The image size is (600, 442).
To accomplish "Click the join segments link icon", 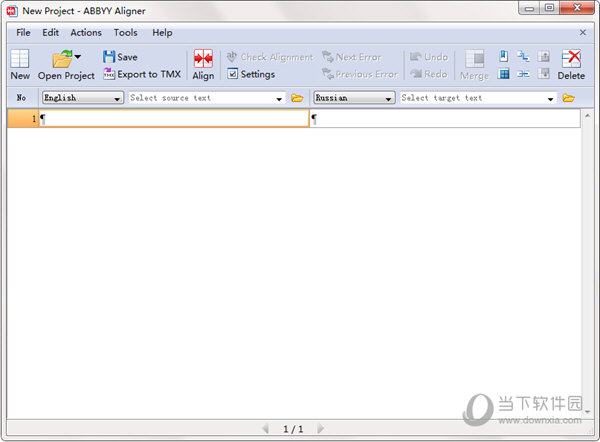I will [x=523, y=74].
